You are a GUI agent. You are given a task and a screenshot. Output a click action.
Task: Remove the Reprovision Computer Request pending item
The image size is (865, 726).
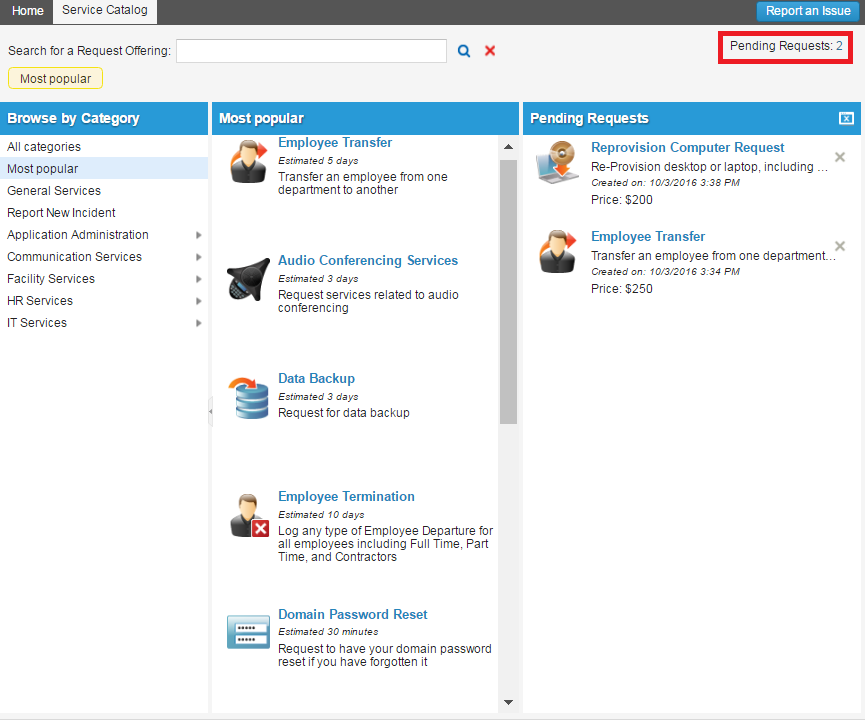coord(840,157)
